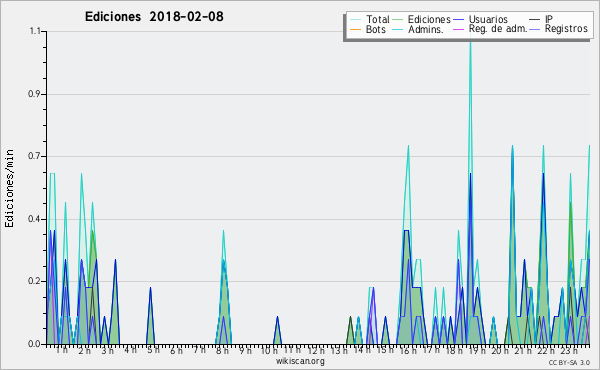Click the 8 h axis label
The width and height of the screenshot is (600, 370).
(x=222, y=350)
